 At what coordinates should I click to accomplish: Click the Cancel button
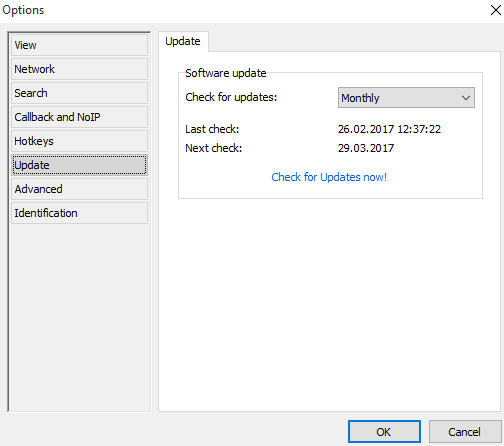[465, 432]
